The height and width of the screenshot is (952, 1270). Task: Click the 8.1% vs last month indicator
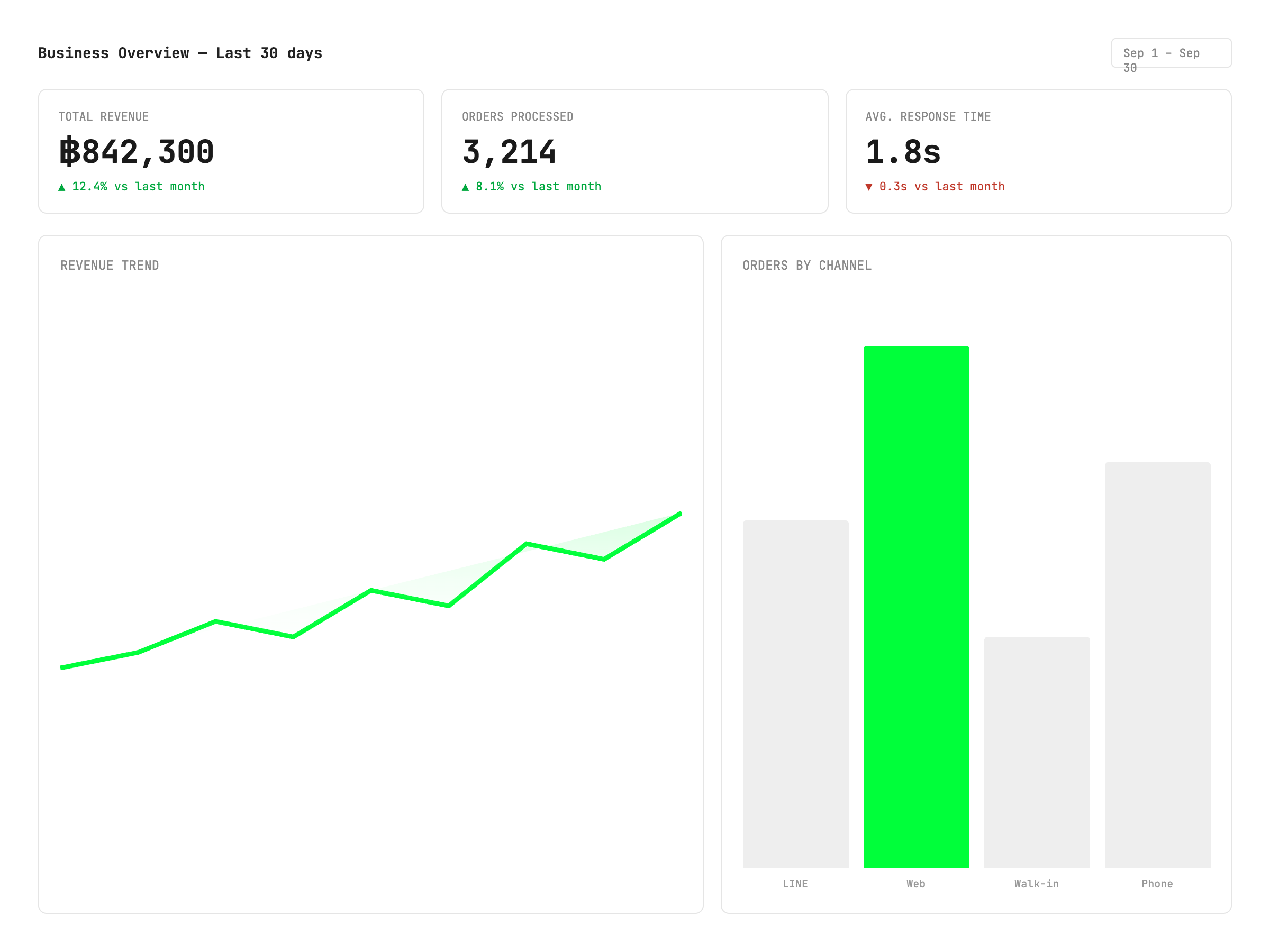pos(532,187)
